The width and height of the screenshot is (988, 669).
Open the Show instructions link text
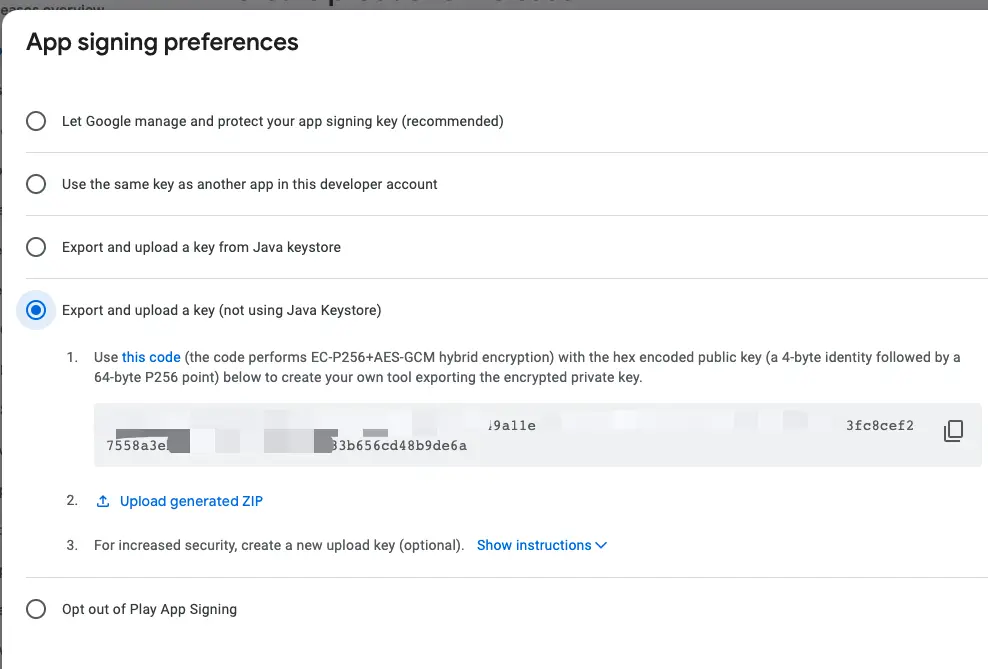click(x=534, y=546)
